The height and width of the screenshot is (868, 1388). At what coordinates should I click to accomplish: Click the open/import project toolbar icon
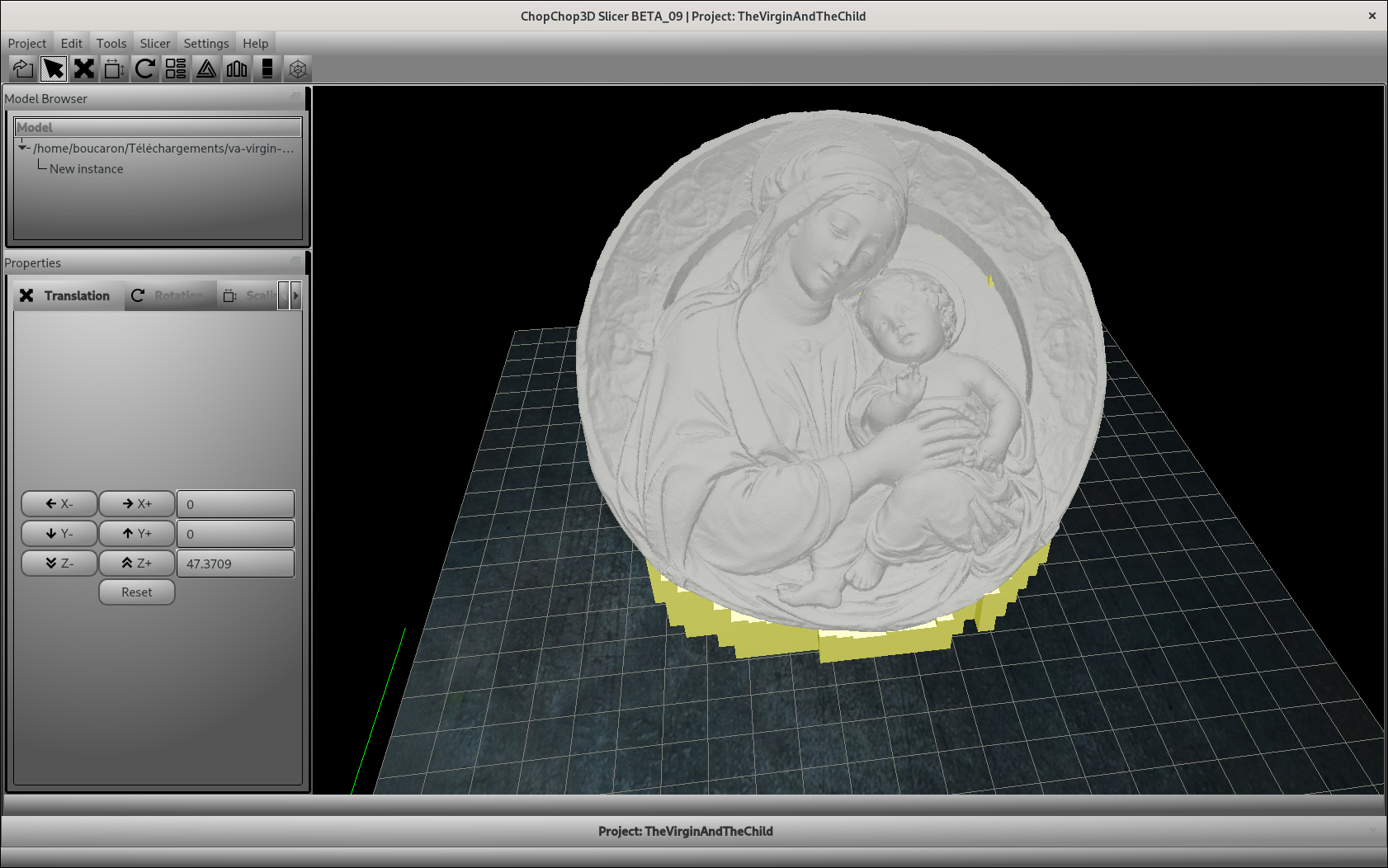(23, 68)
